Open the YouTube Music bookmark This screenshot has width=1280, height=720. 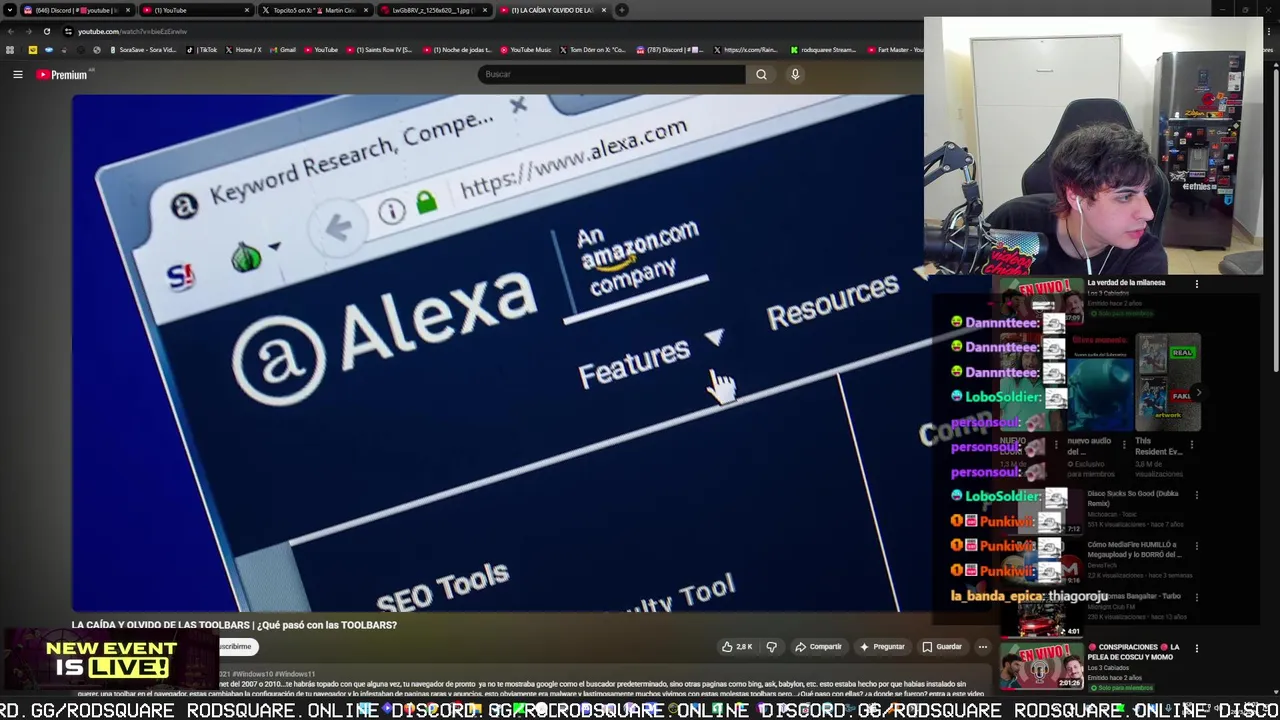coord(526,49)
